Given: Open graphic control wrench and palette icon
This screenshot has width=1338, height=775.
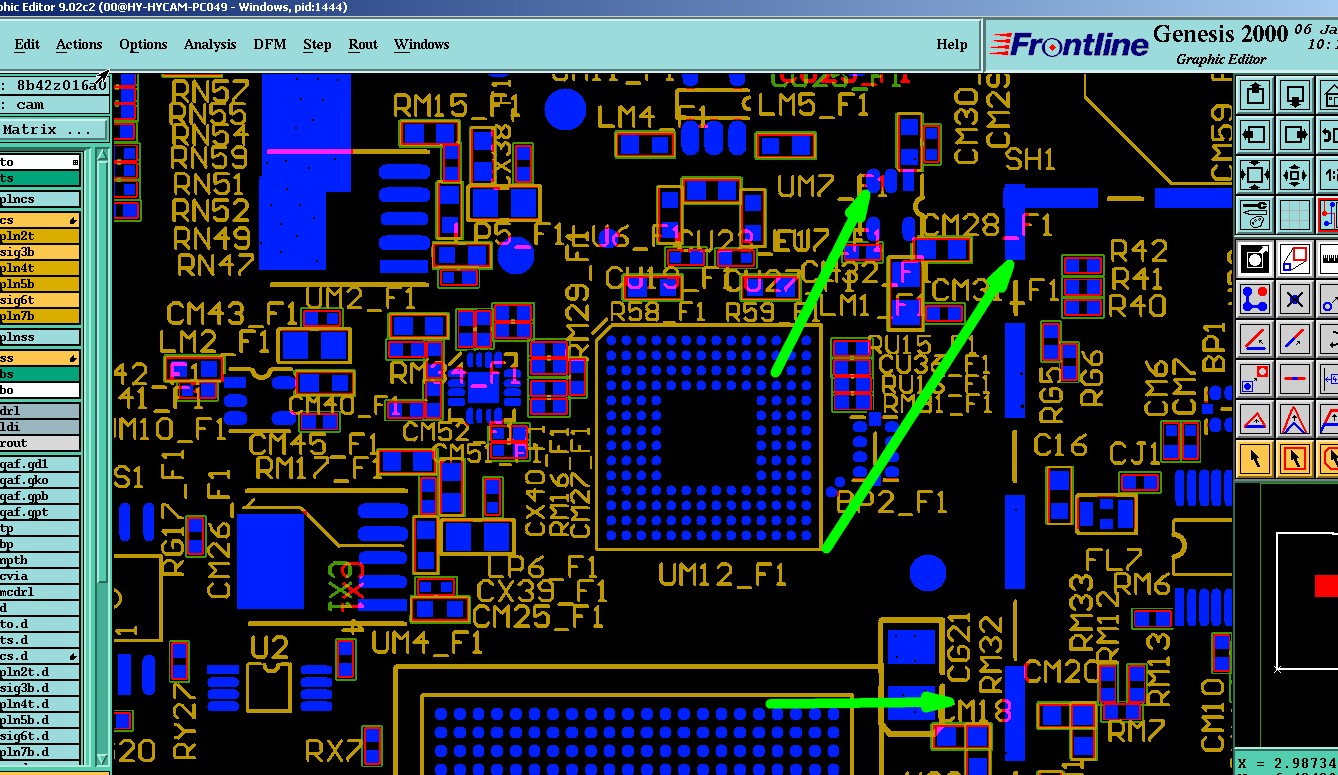Looking at the screenshot, I should point(1255,213).
